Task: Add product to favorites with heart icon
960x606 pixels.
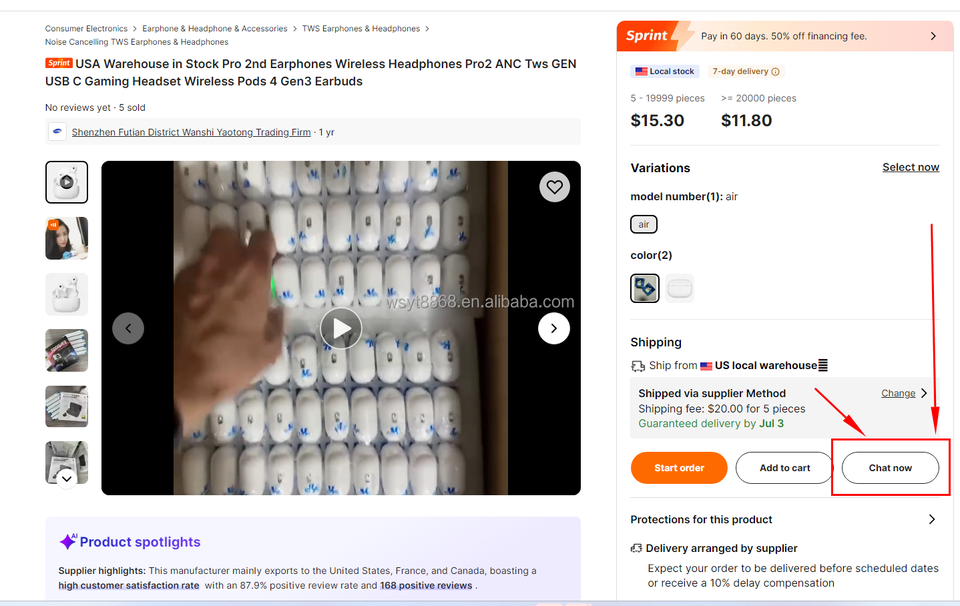Action: pos(554,187)
